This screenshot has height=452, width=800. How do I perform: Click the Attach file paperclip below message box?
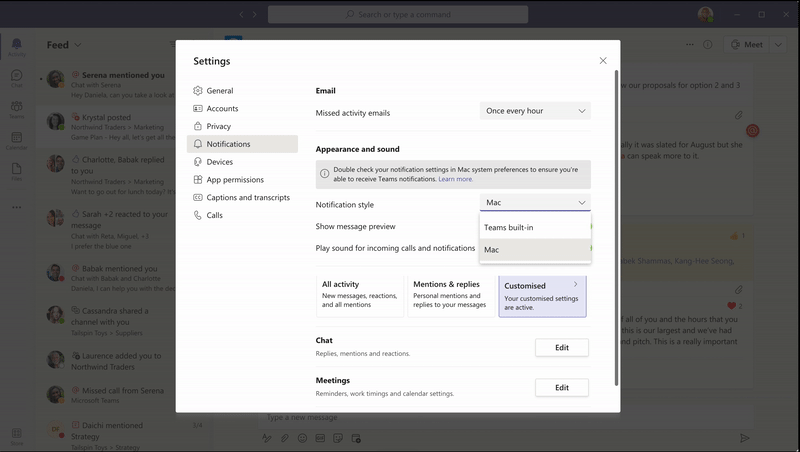[x=285, y=438]
